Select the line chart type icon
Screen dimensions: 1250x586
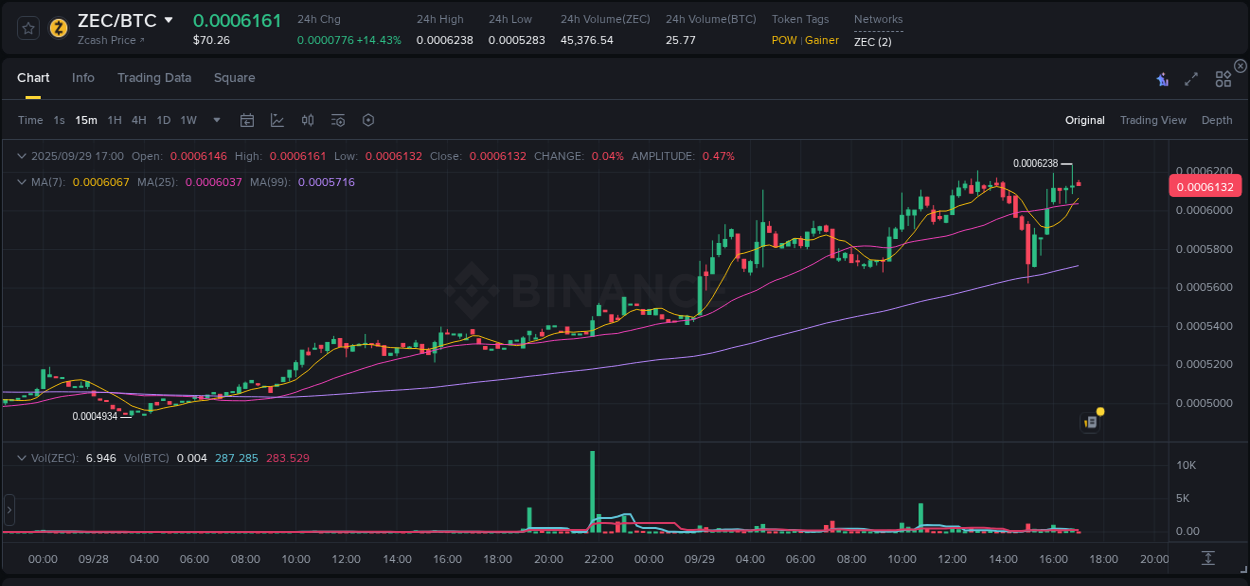tap(278, 119)
